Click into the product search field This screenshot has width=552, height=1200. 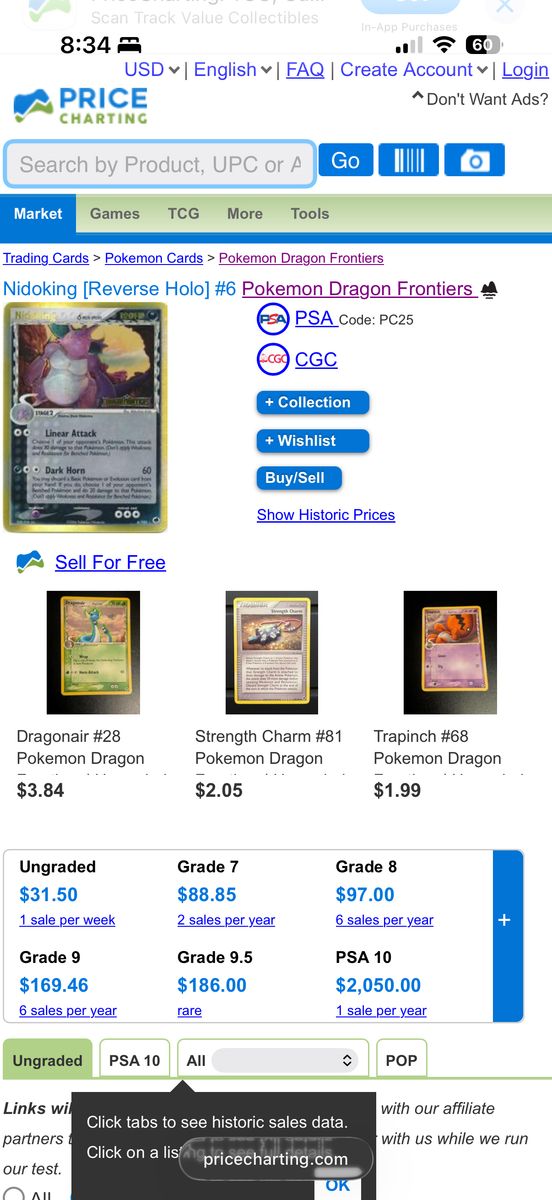click(x=160, y=164)
